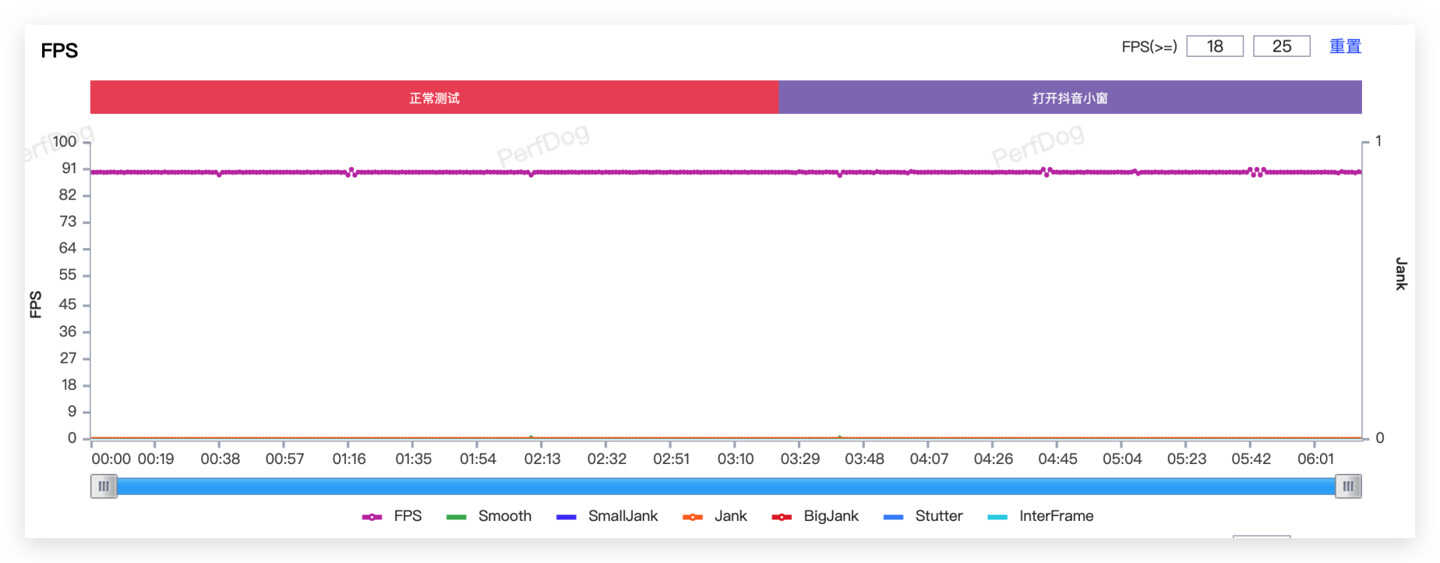The height and width of the screenshot is (563, 1440).
Task: Click the blue Stutter legend icon
Action: pyautogui.click(x=894, y=517)
